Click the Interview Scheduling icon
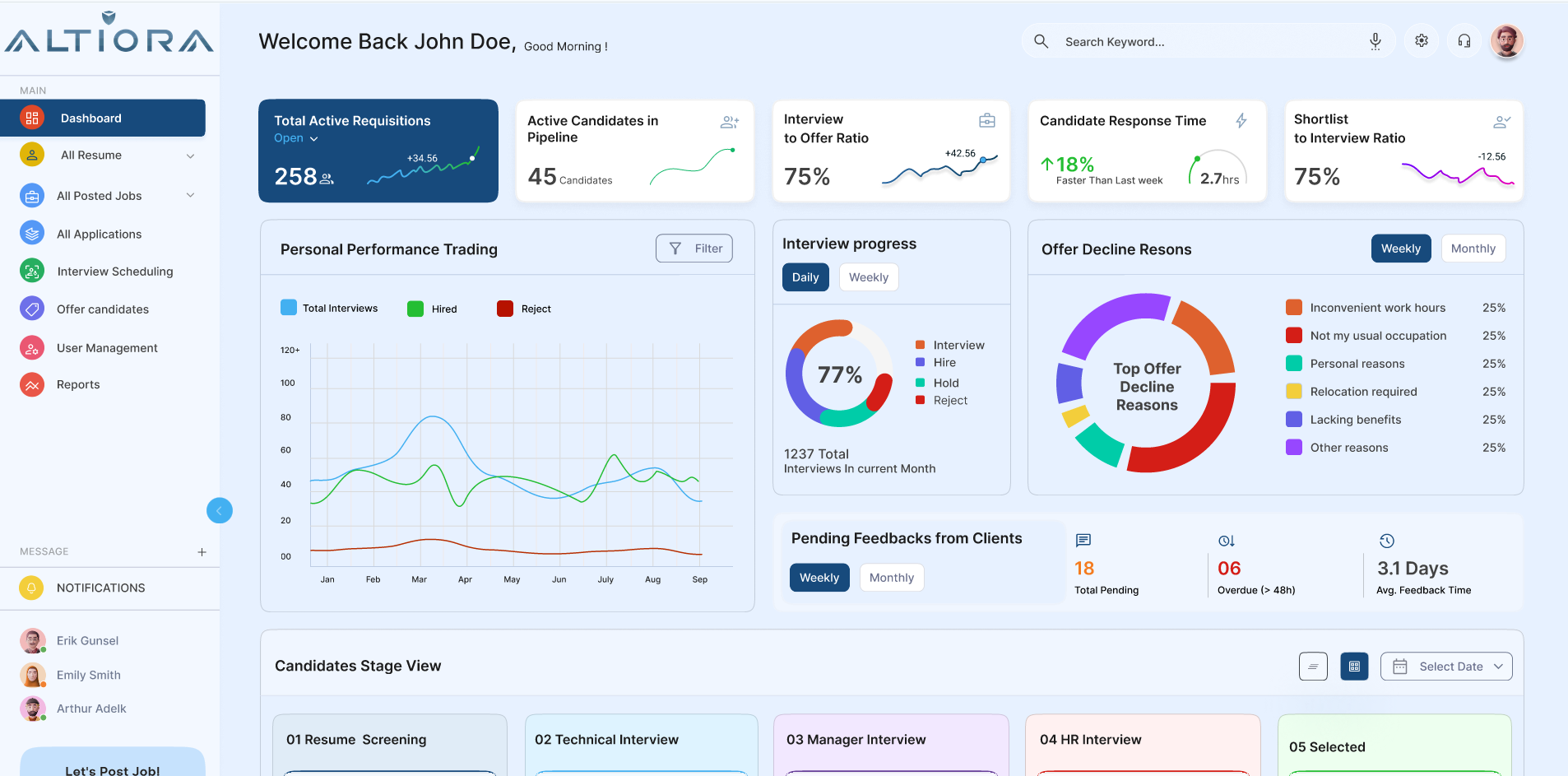This screenshot has height=776, width=1568. [x=32, y=271]
